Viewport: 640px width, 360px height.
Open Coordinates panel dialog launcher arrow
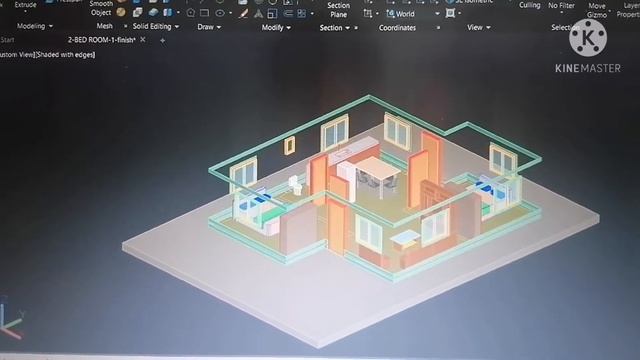tap(438, 28)
